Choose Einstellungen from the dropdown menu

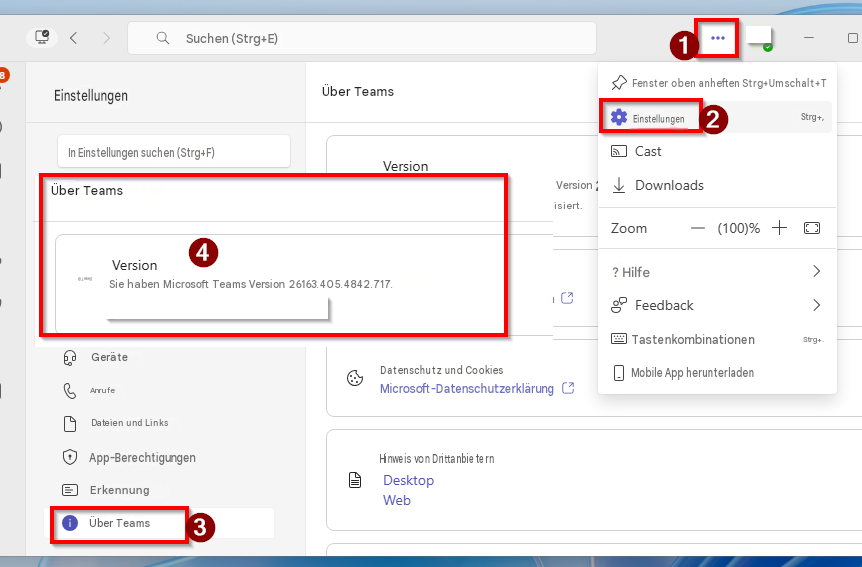pos(717,117)
